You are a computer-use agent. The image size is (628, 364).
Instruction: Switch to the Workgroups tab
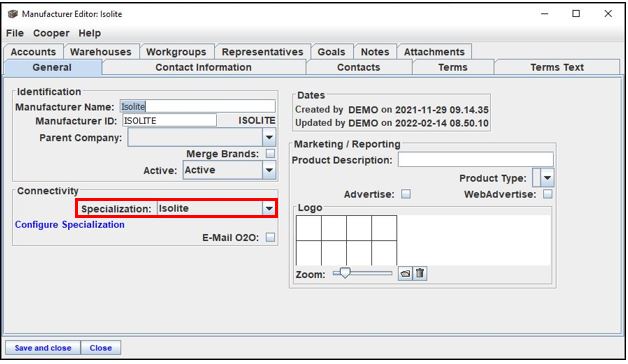(176, 52)
